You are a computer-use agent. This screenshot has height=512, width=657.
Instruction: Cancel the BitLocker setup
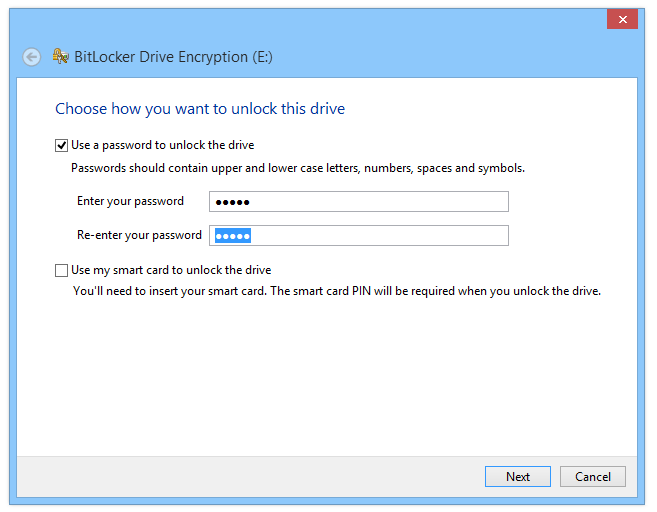(x=592, y=476)
